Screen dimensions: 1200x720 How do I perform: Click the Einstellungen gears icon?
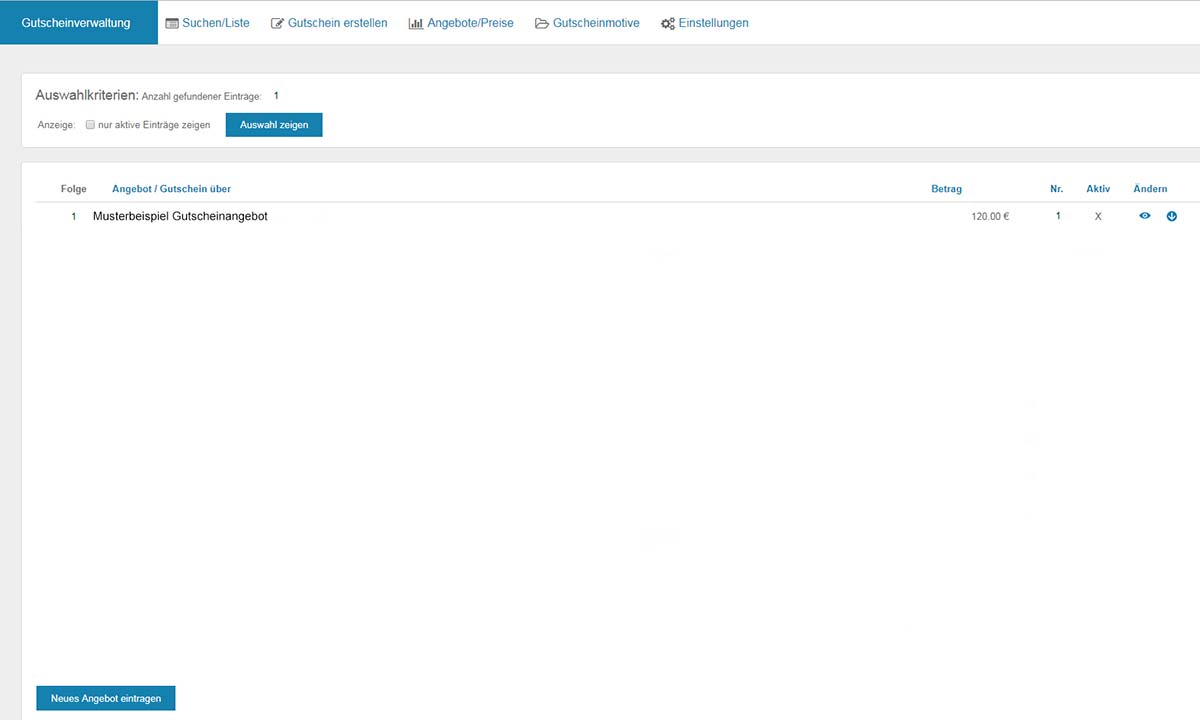(668, 23)
